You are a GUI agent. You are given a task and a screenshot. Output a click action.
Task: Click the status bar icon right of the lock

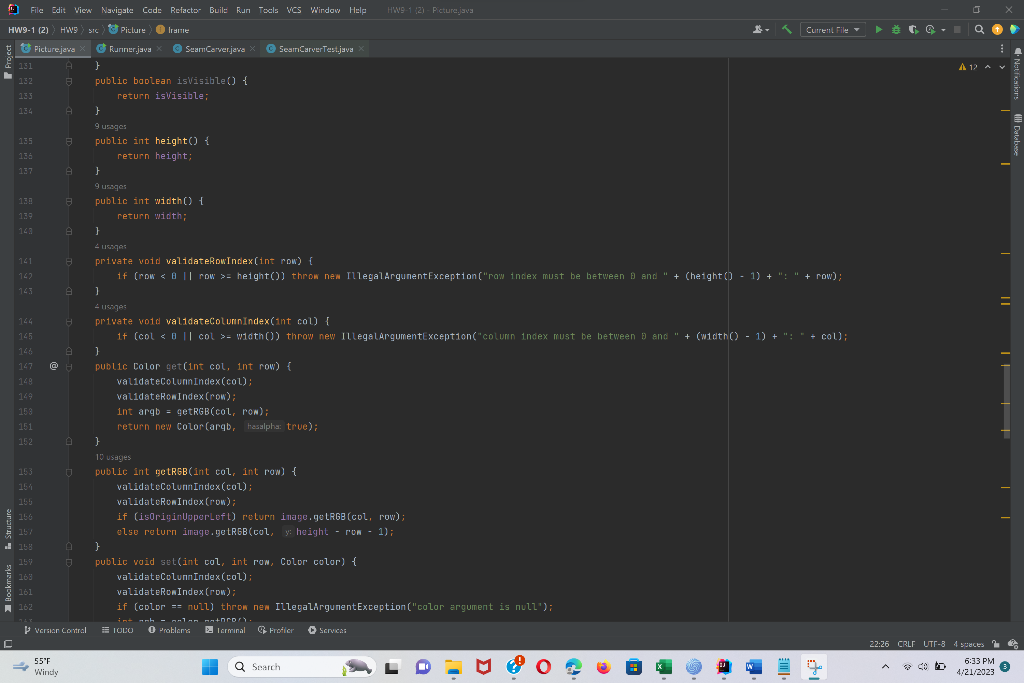[1012, 644]
